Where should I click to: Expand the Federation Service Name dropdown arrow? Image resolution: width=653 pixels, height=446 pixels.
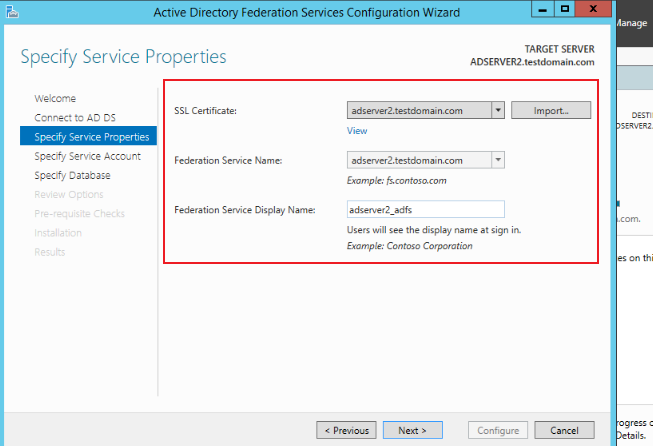[498, 160]
